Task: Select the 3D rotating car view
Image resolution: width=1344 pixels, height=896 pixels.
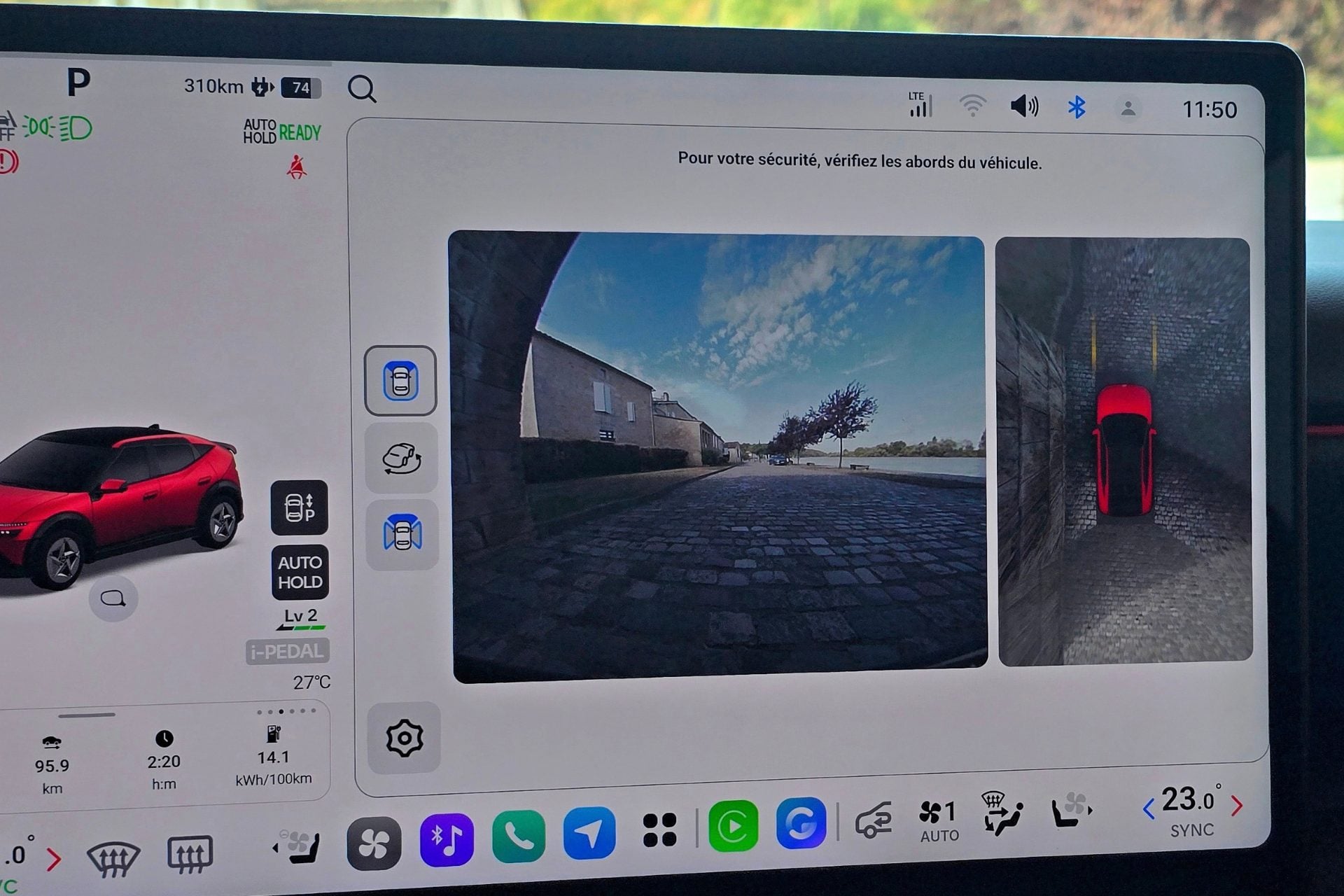Action: 401,458
